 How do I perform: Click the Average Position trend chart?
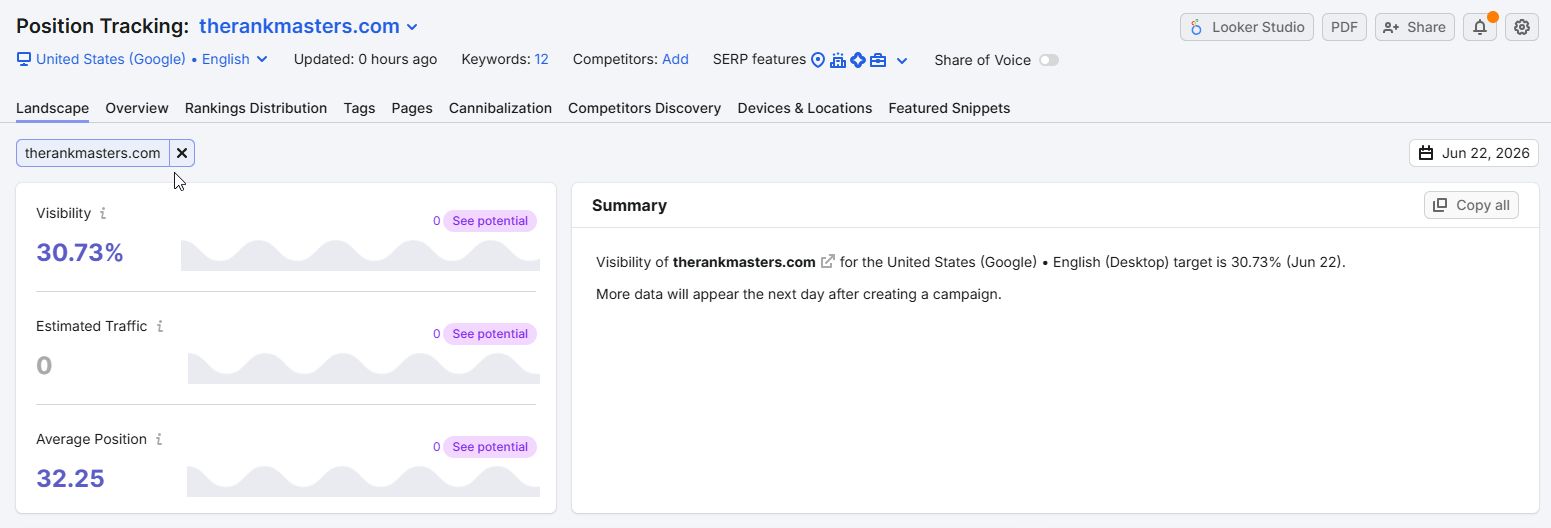tap(364, 482)
